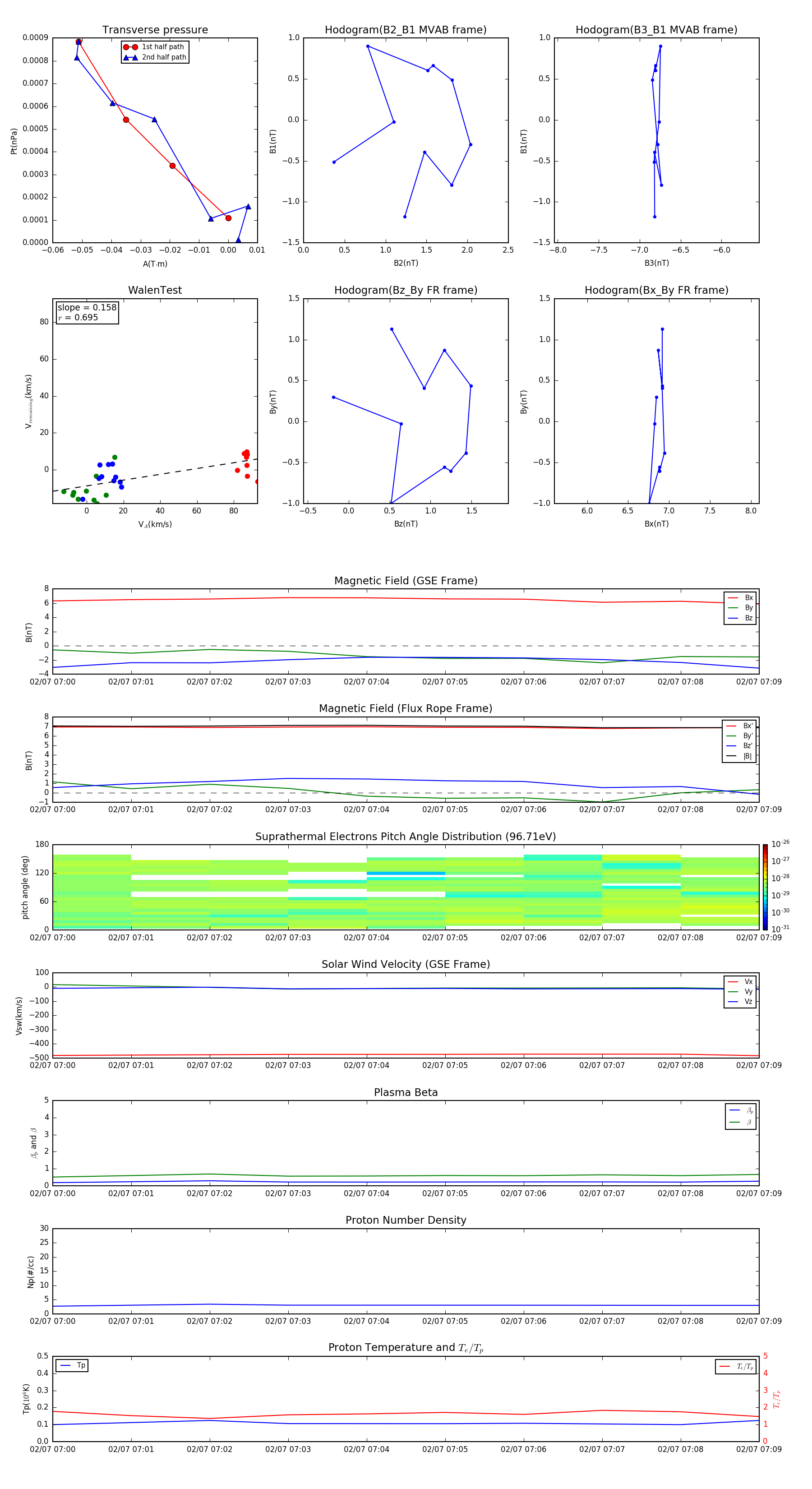Select 'Vy' in the velocity legend
Image resolution: width=812 pixels, height=1489 pixels.
tap(740, 991)
